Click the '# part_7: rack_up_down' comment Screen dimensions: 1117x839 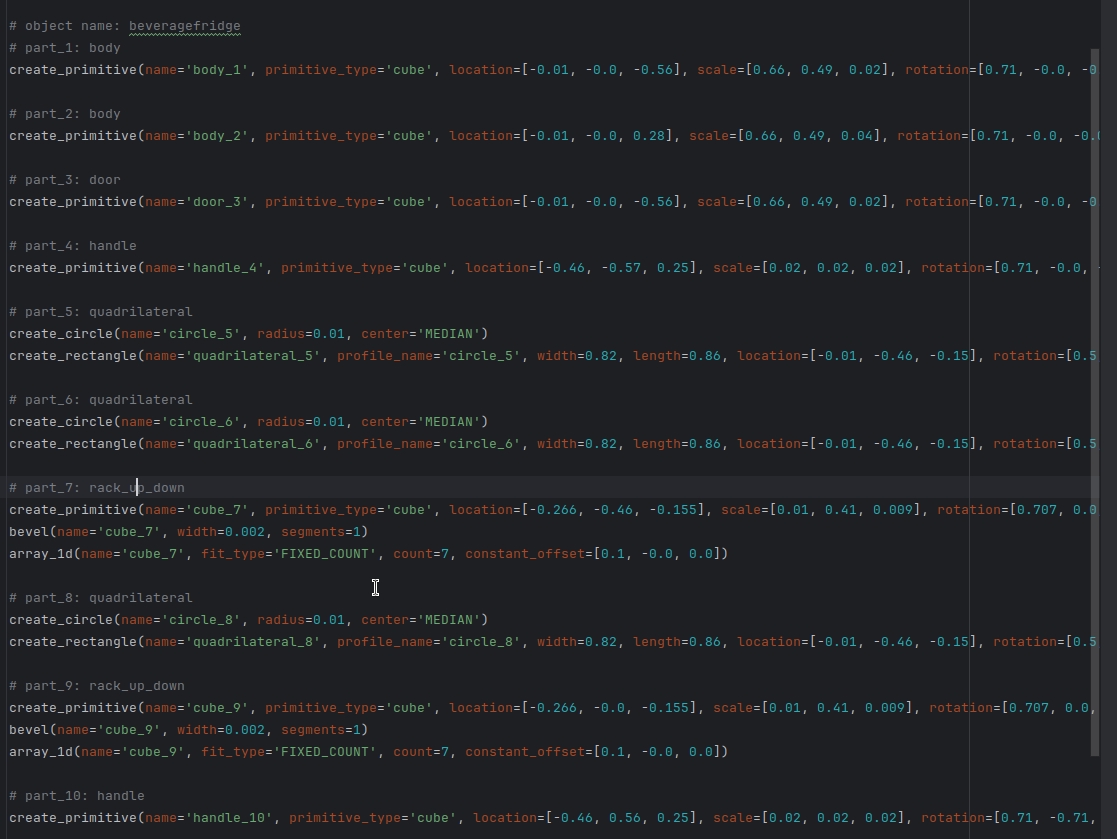(x=97, y=488)
